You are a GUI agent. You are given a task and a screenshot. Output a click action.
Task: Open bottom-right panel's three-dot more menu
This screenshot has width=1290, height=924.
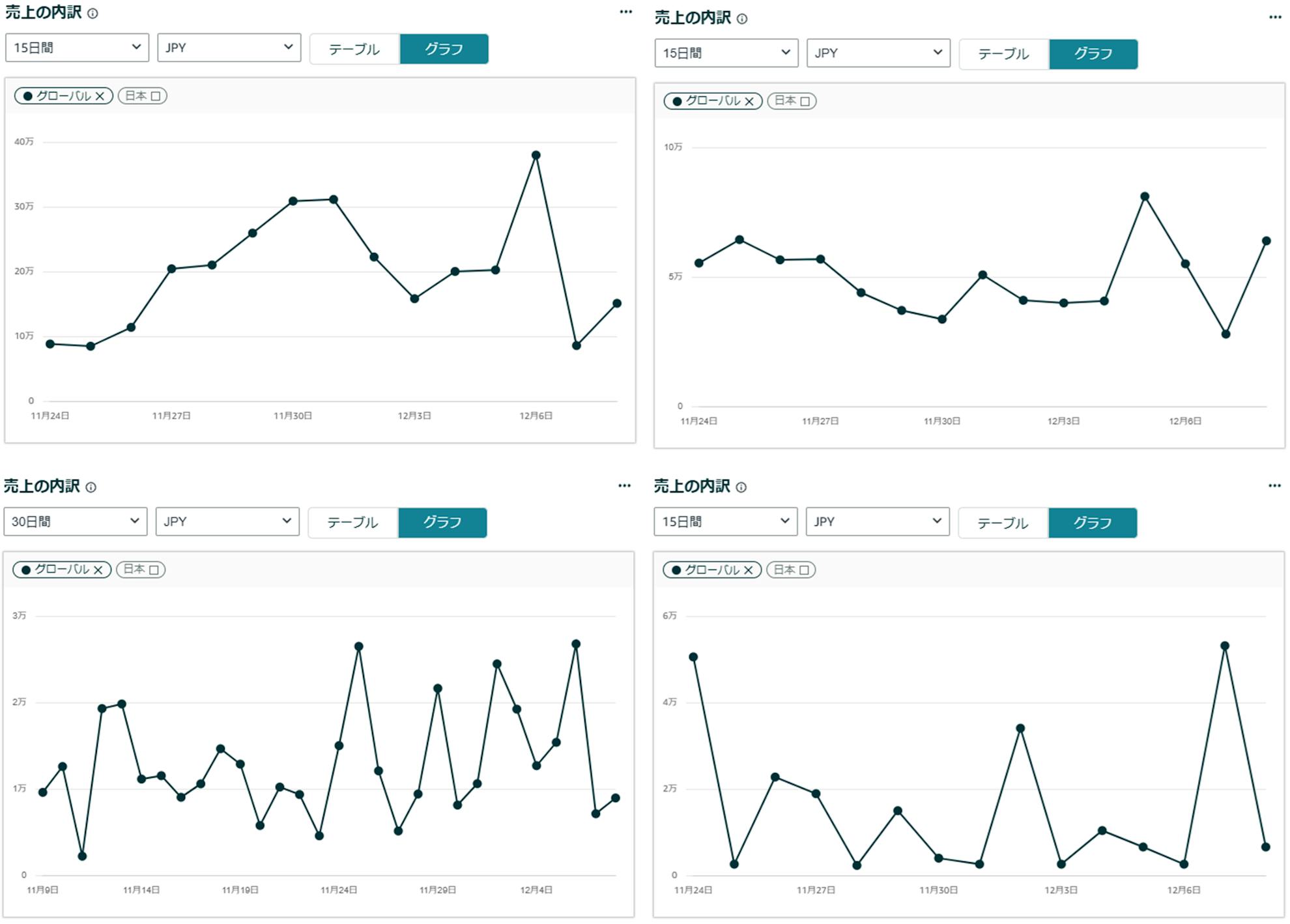(1274, 486)
